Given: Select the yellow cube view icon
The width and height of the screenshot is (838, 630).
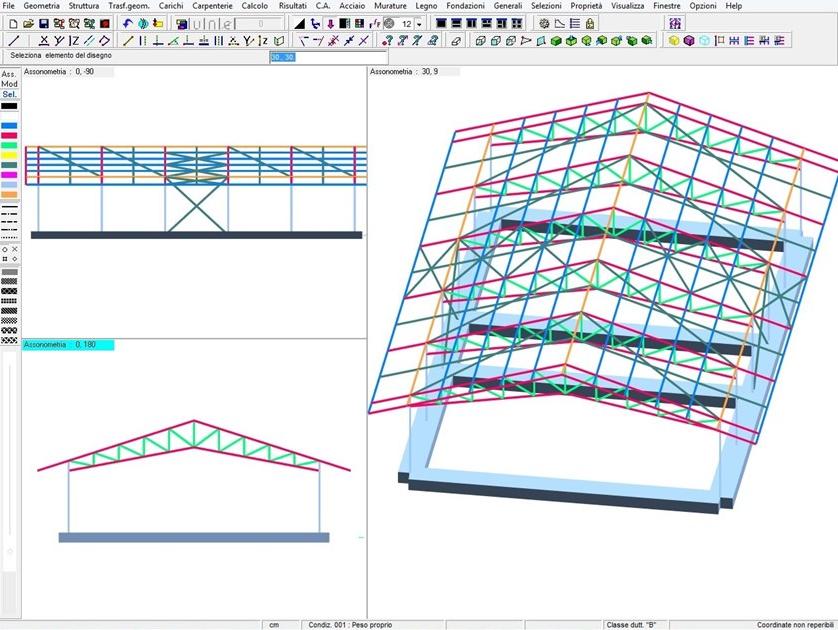Looking at the screenshot, I should [674, 41].
